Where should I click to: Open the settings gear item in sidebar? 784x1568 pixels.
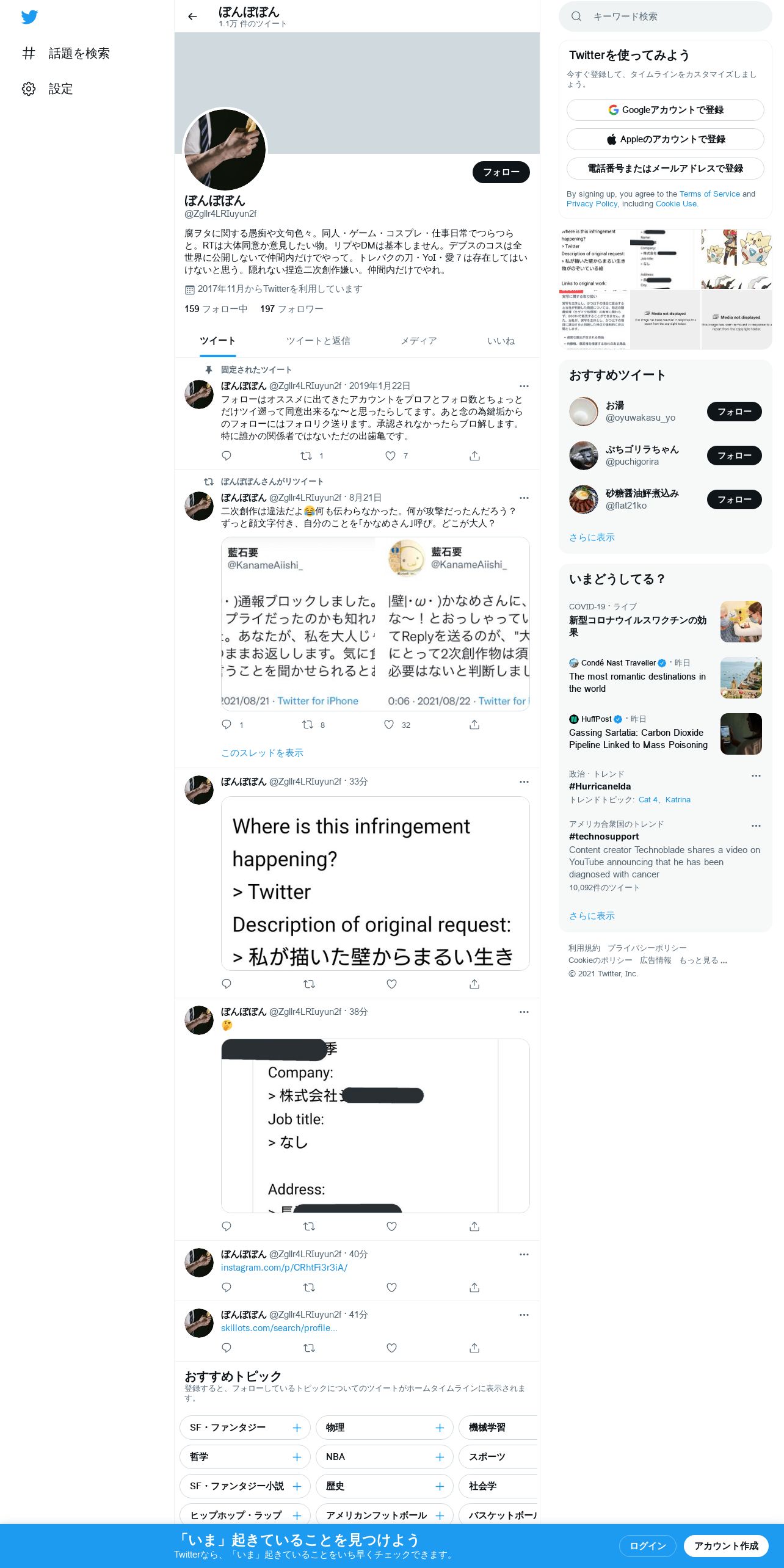48,89
